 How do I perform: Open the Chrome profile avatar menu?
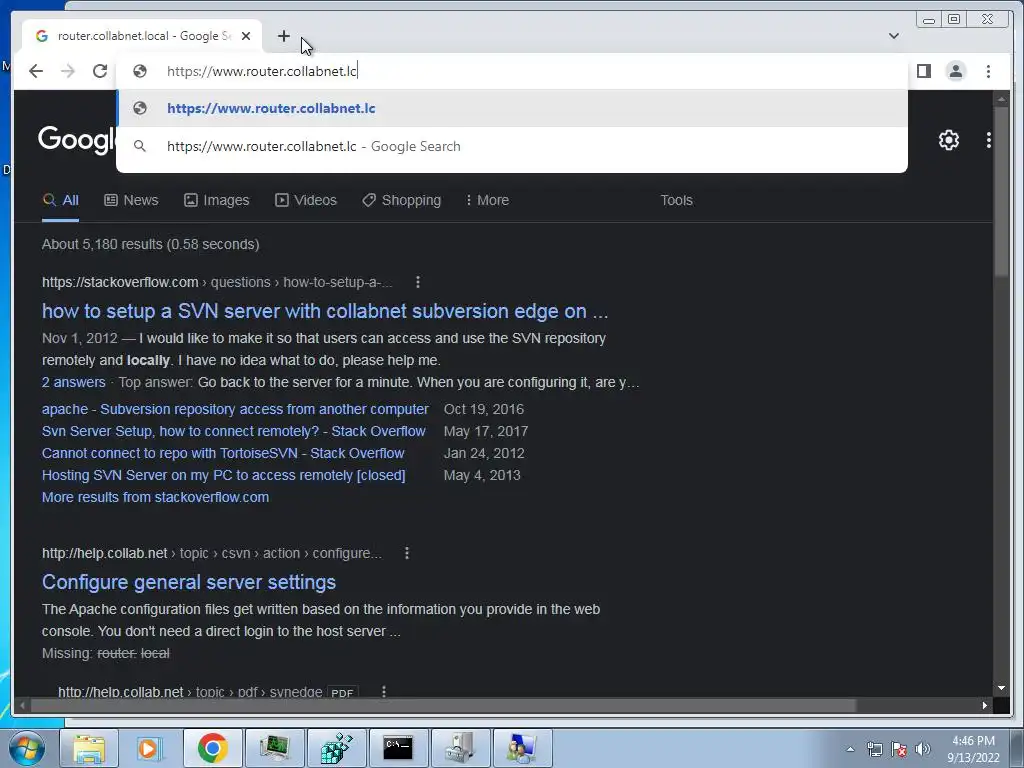(x=955, y=71)
